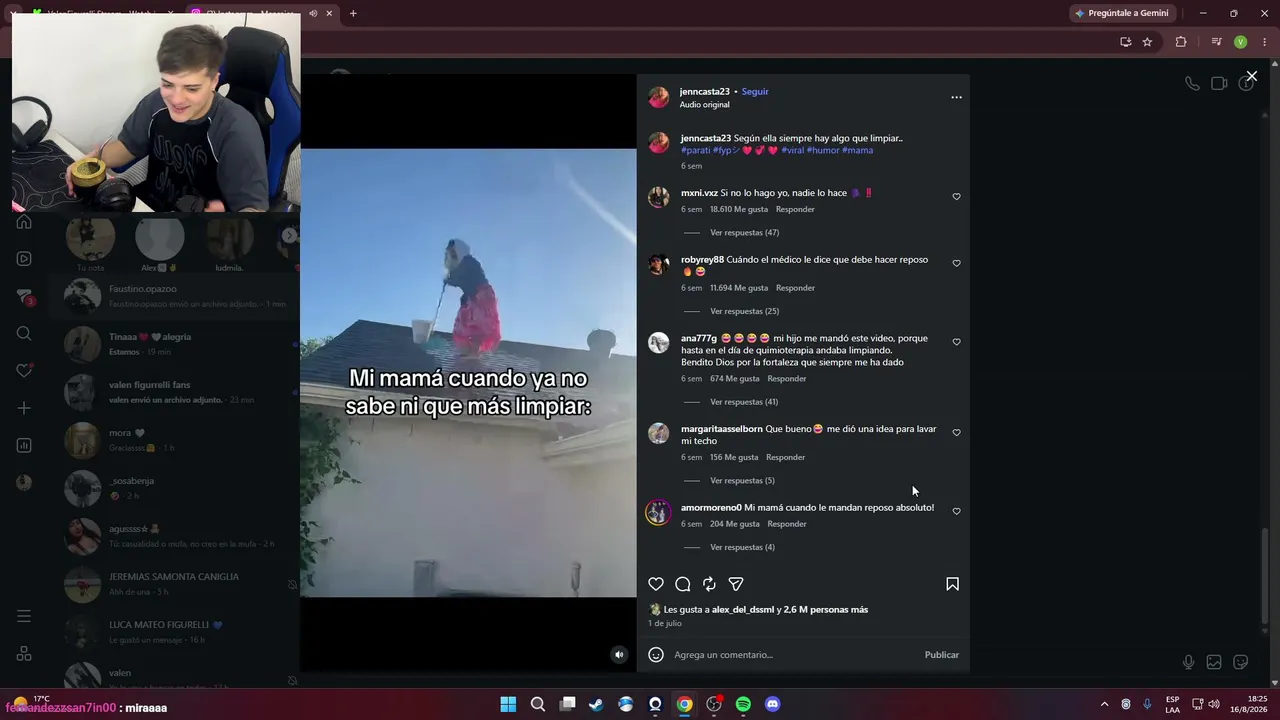Like the comment by mxni.vxz

pyautogui.click(x=956, y=197)
